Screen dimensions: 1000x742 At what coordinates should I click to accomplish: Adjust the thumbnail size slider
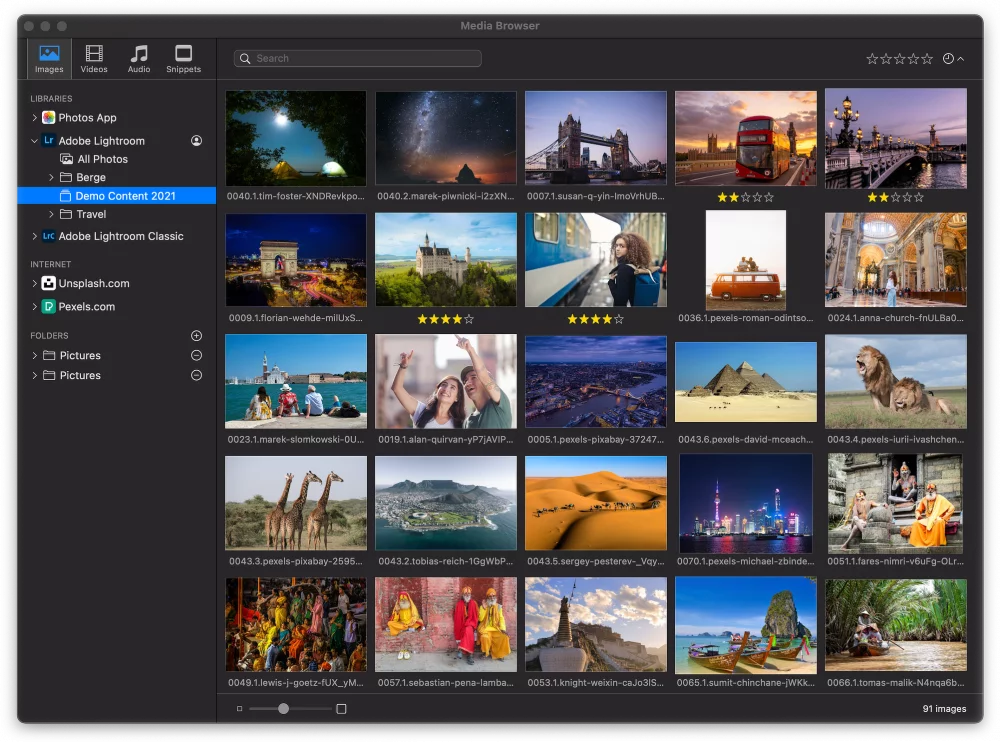point(284,709)
